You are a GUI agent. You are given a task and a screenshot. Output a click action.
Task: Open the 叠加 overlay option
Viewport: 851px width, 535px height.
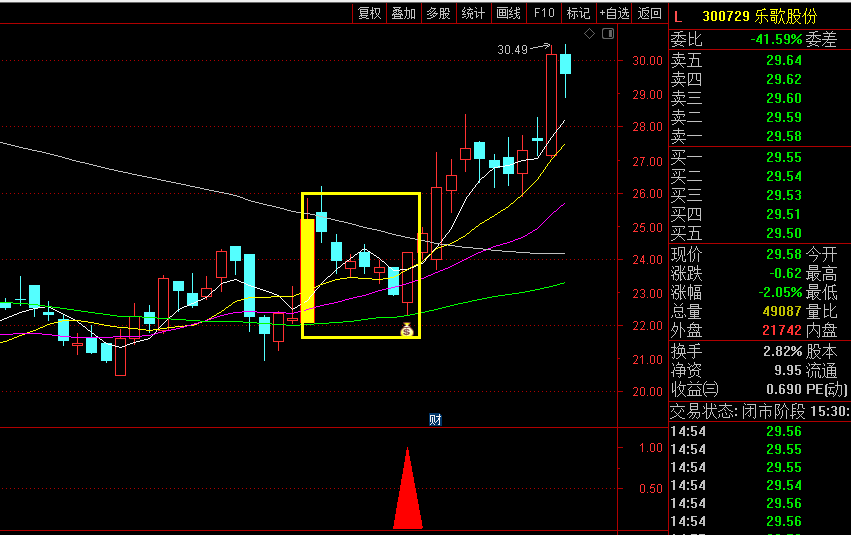coord(403,13)
